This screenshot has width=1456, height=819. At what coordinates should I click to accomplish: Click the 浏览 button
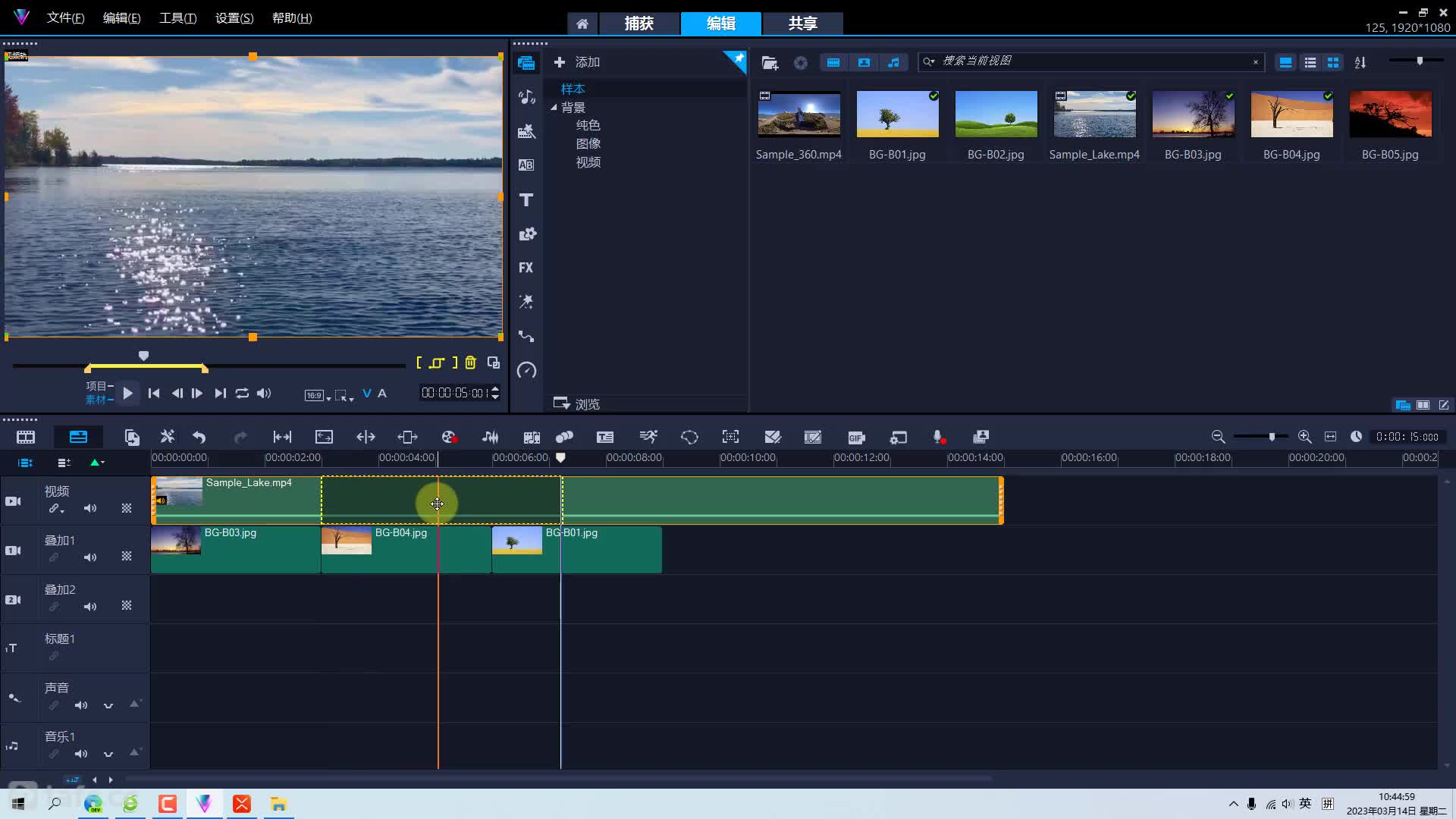point(577,403)
